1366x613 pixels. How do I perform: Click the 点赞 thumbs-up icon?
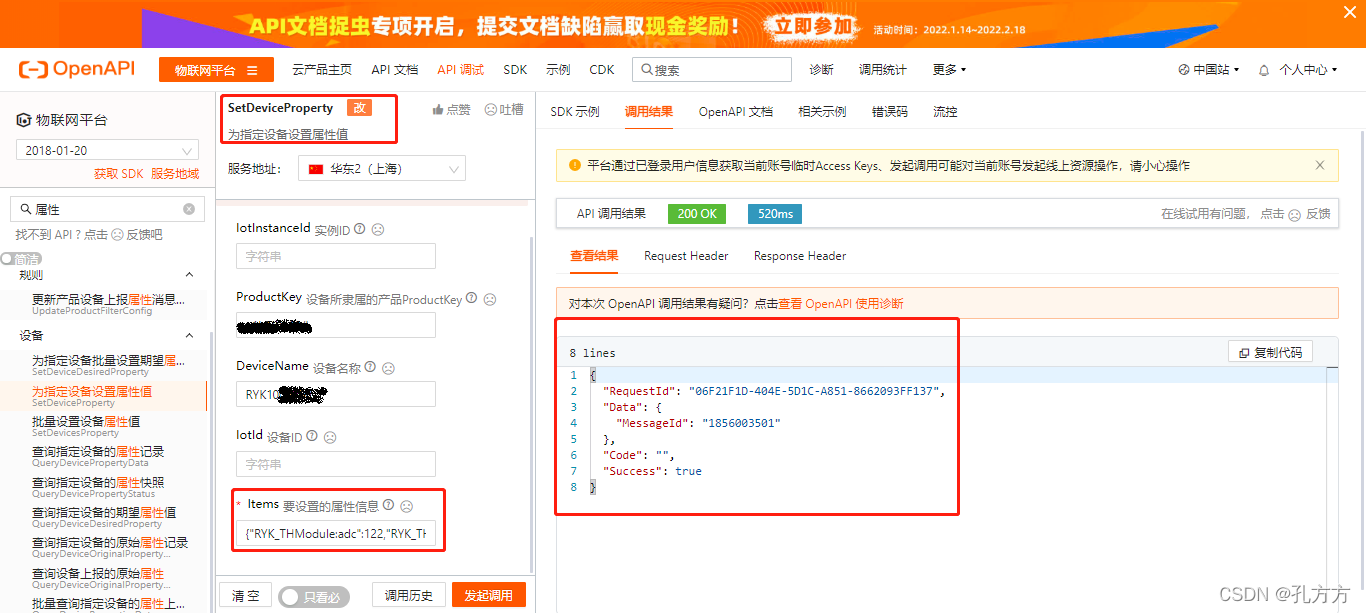438,110
